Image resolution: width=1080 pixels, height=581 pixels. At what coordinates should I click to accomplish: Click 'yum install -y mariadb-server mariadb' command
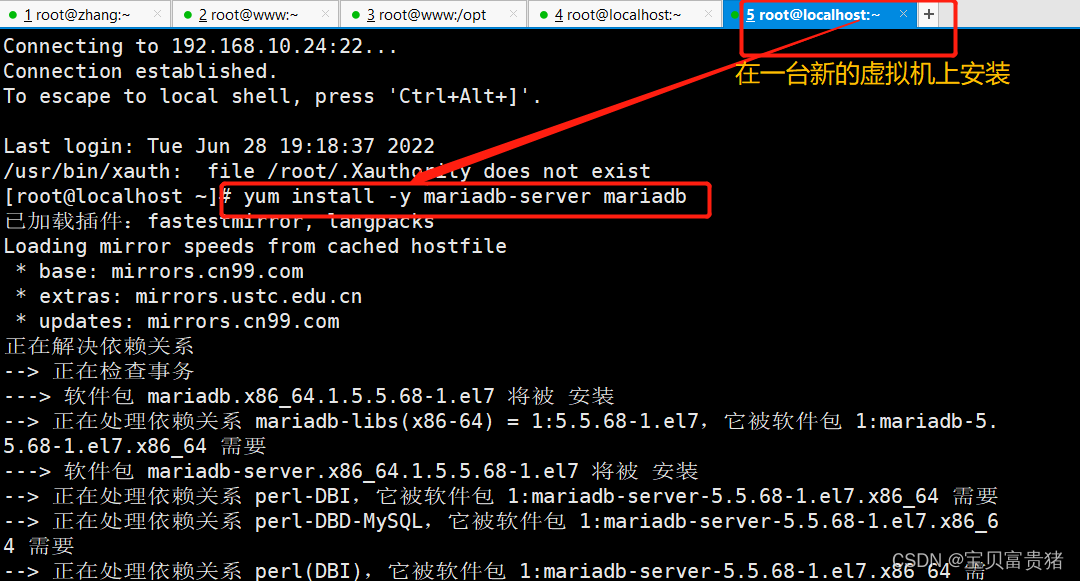click(x=465, y=196)
